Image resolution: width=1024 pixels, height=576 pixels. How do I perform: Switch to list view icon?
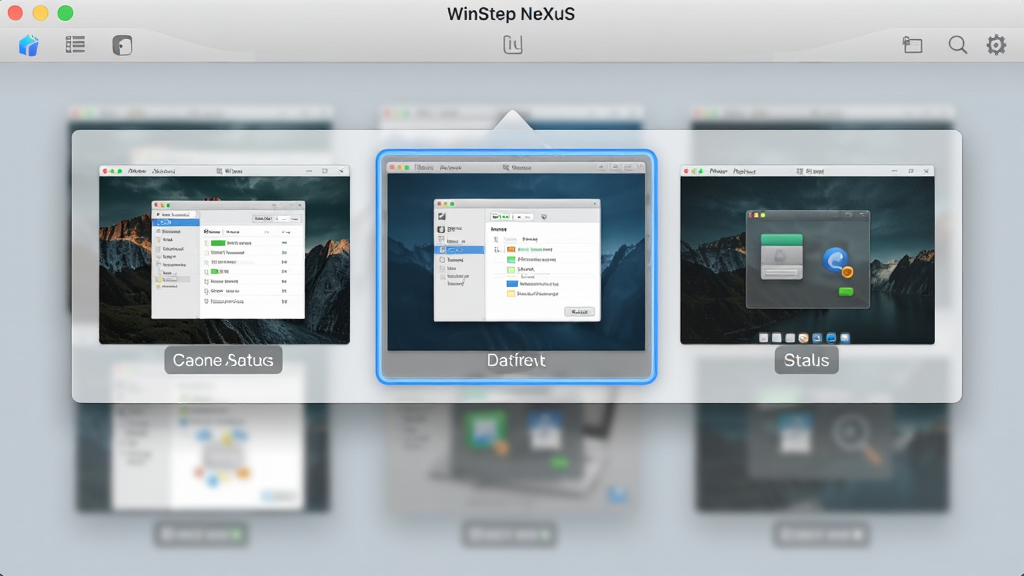point(75,44)
